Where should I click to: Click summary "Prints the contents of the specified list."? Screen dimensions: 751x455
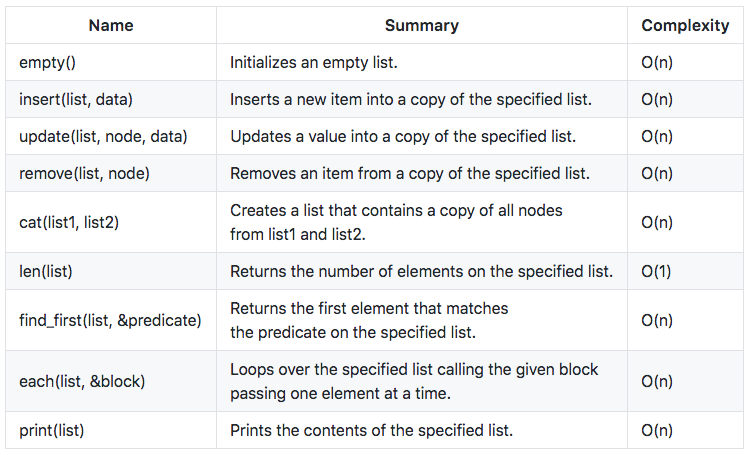371,430
